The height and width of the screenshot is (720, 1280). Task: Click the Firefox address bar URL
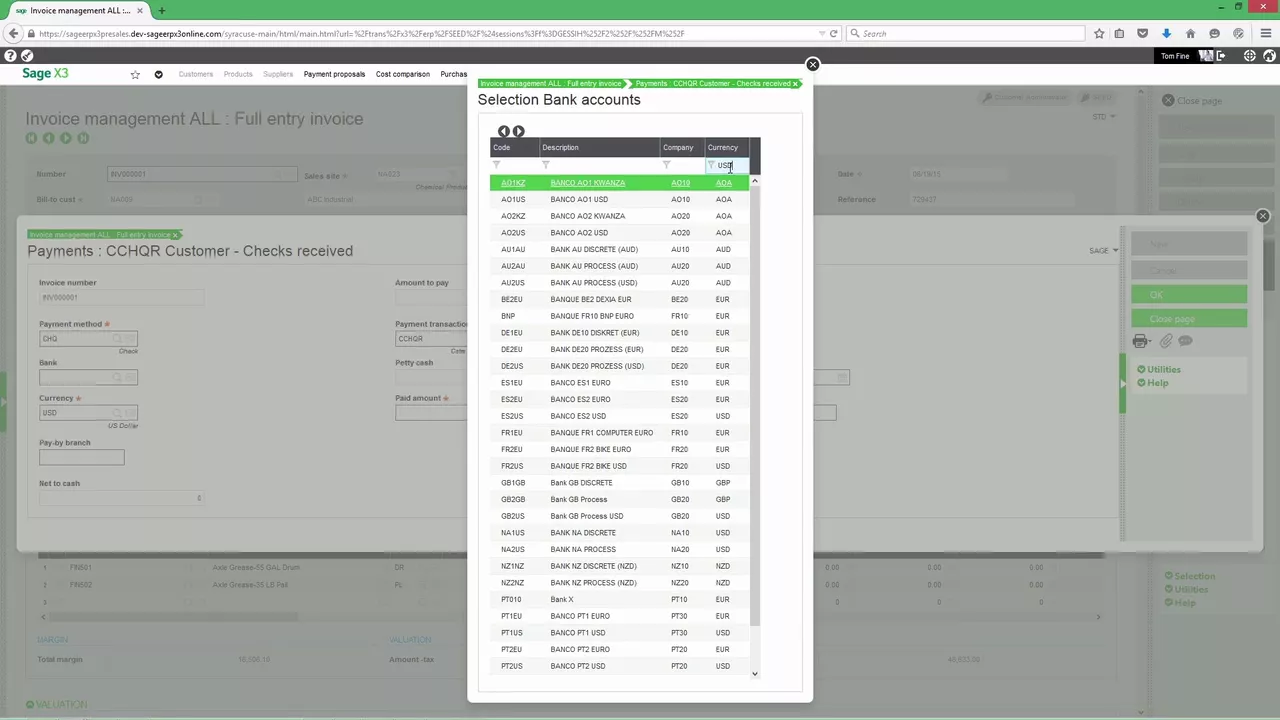(362, 33)
